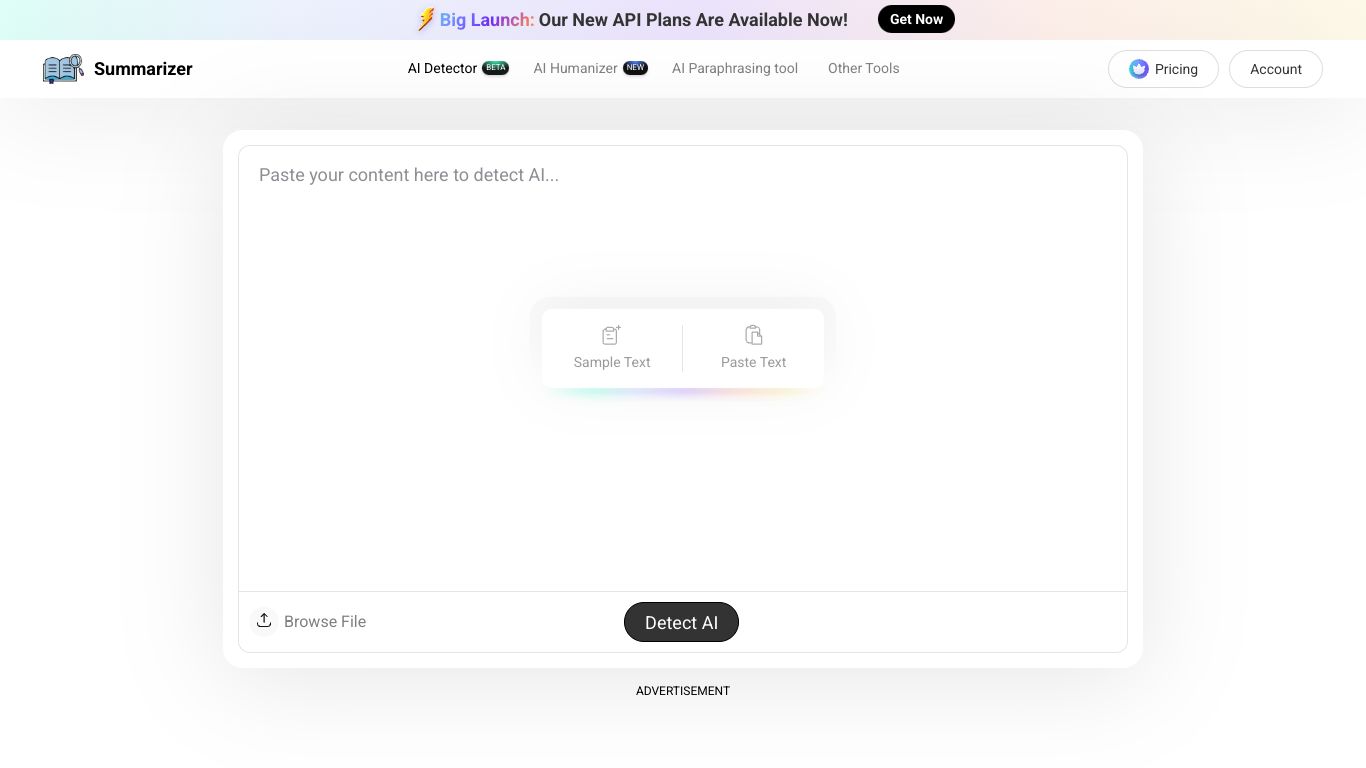The image size is (1366, 768).
Task: Open the Other Tools menu
Action: (863, 68)
